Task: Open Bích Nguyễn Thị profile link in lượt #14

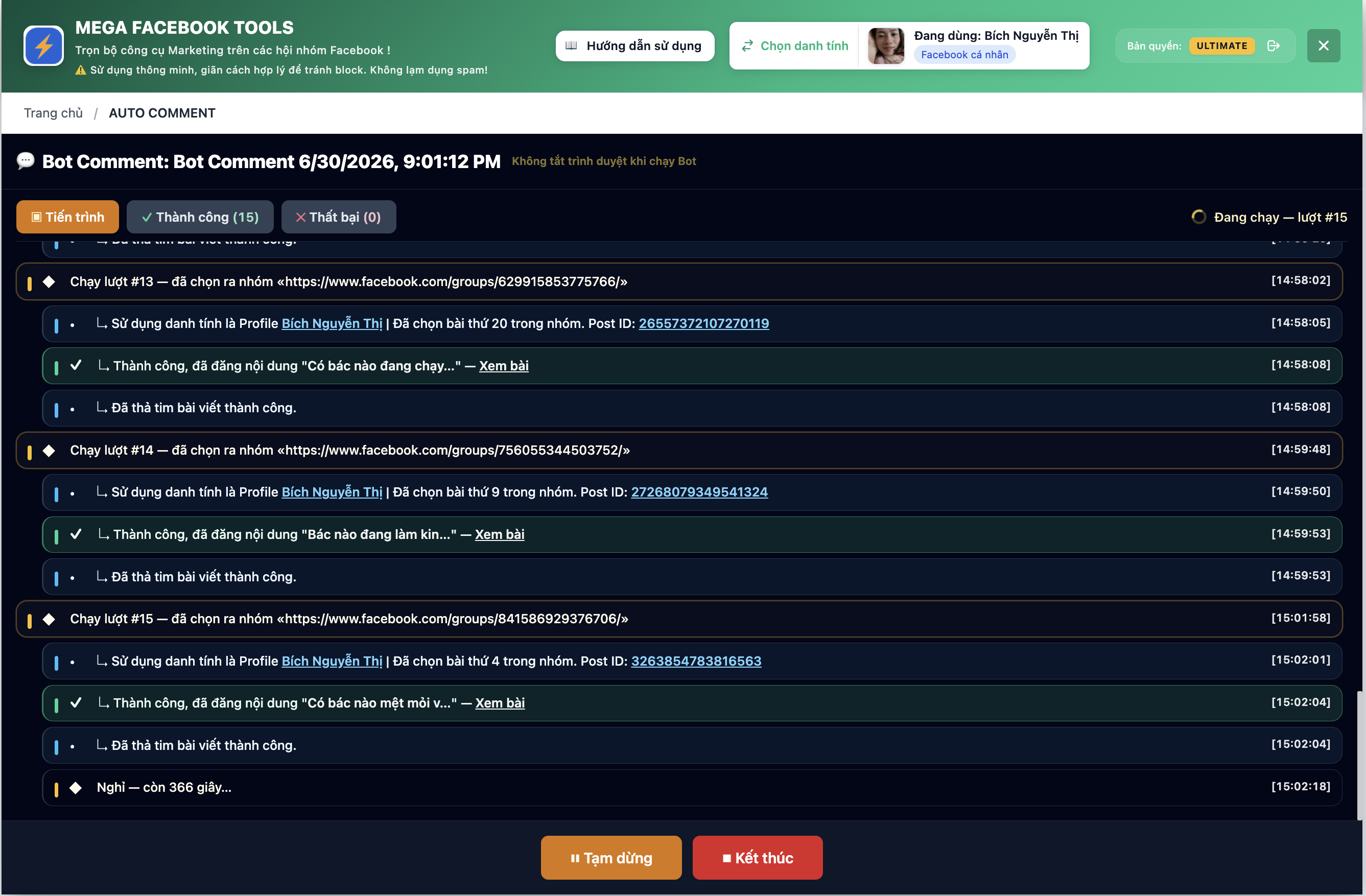Action: click(x=332, y=492)
